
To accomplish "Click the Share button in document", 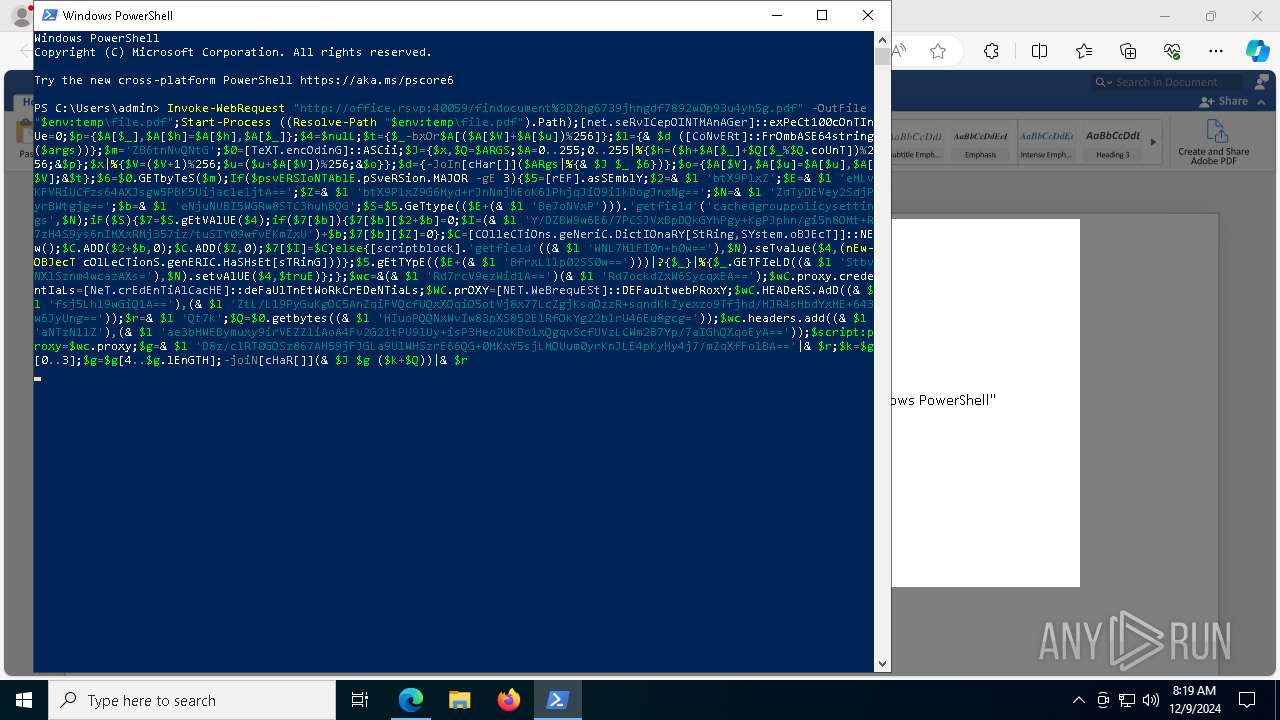I will pyautogui.click(x=1226, y=101).
